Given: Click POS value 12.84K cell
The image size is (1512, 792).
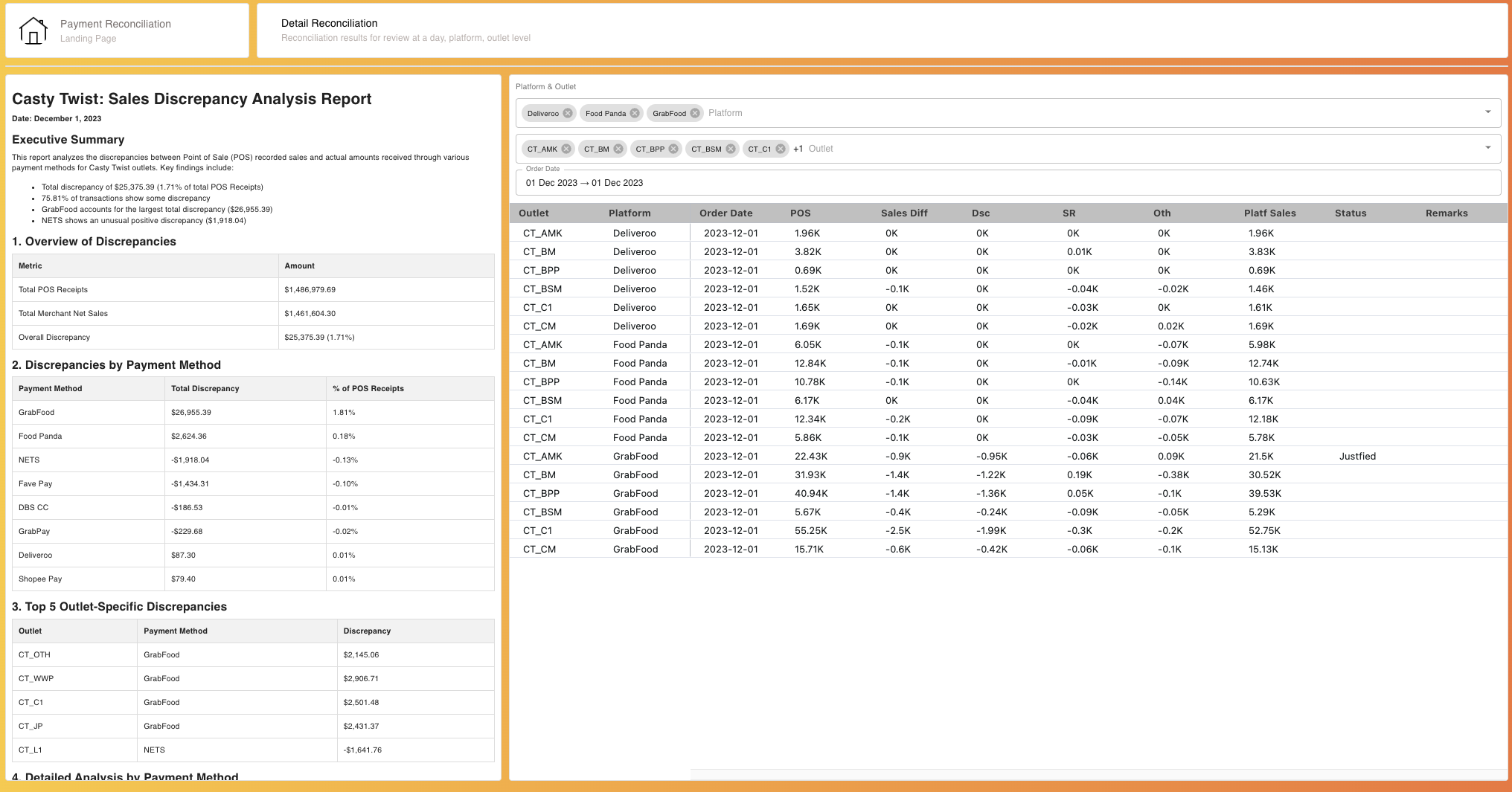Looking at the screenshot, I should coord(810,364).
